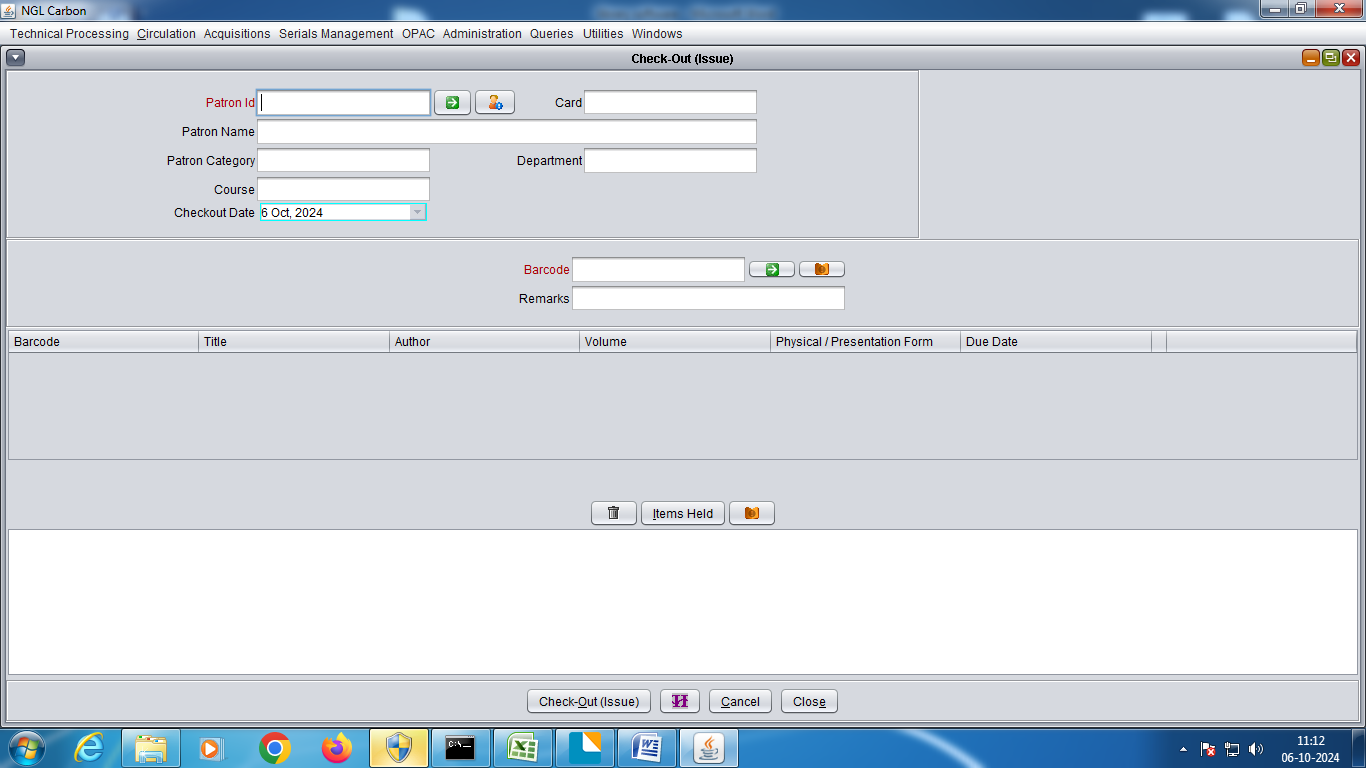Open Firefox from the taskbar
The width and height of the screenshot is (1366, 768).
coord(337,748)
